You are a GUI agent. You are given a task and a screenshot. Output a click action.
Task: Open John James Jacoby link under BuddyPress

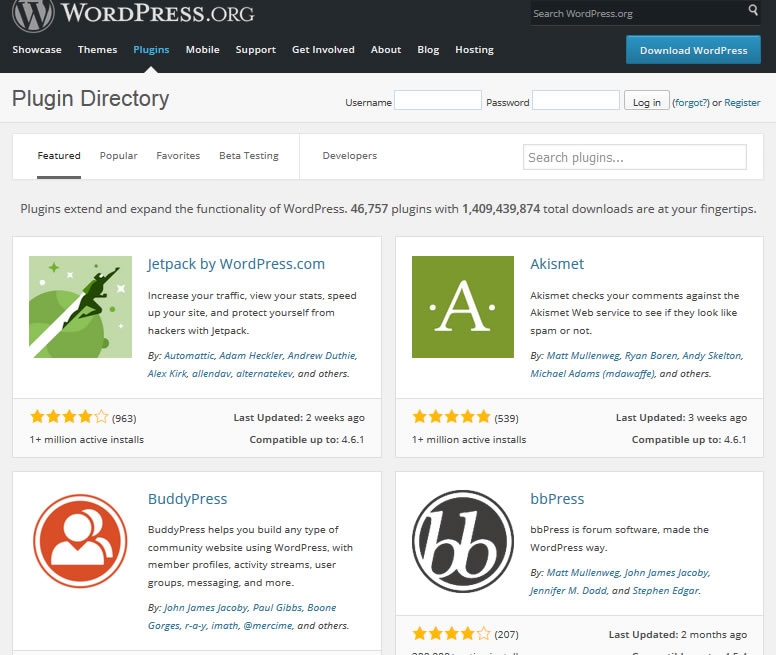tap(206, 608)
